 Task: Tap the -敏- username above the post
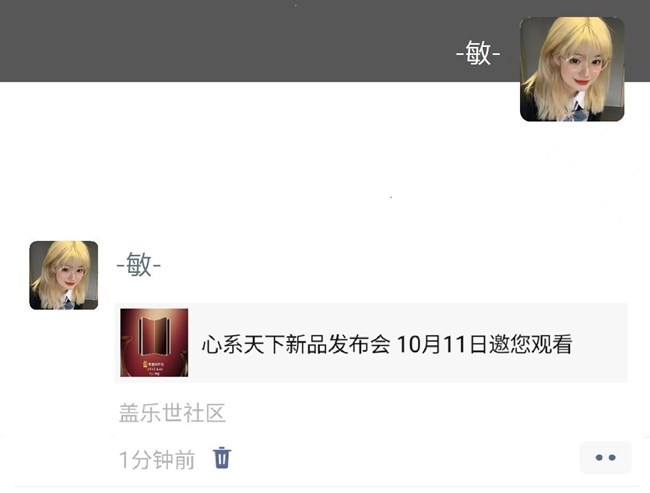pos(139,265)
